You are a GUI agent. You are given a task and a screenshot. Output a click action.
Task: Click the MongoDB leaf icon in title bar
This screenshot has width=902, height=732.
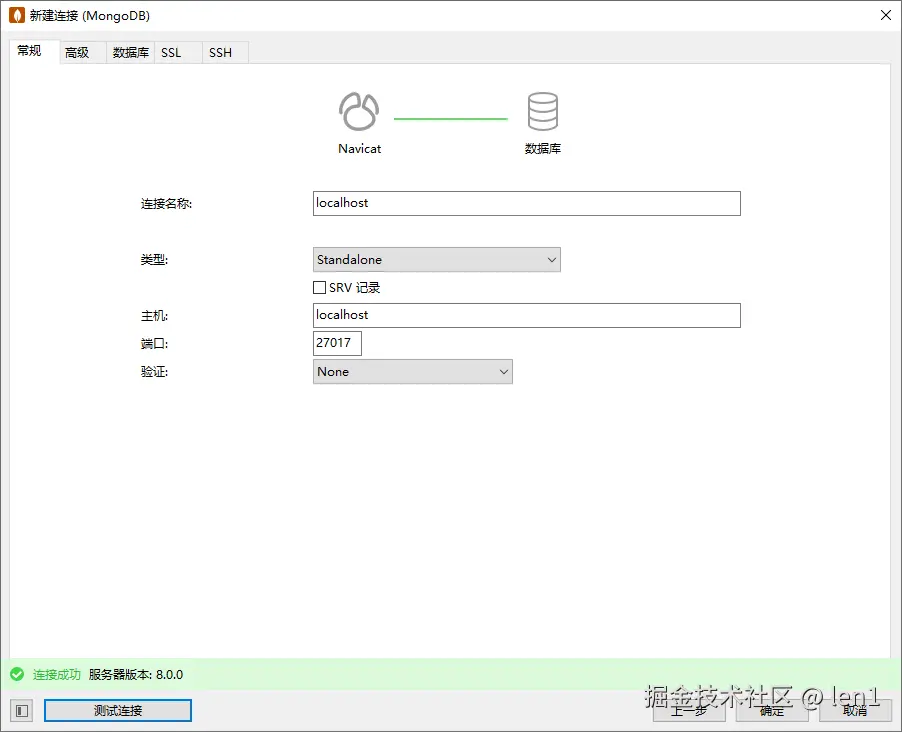tap(17, 16)
